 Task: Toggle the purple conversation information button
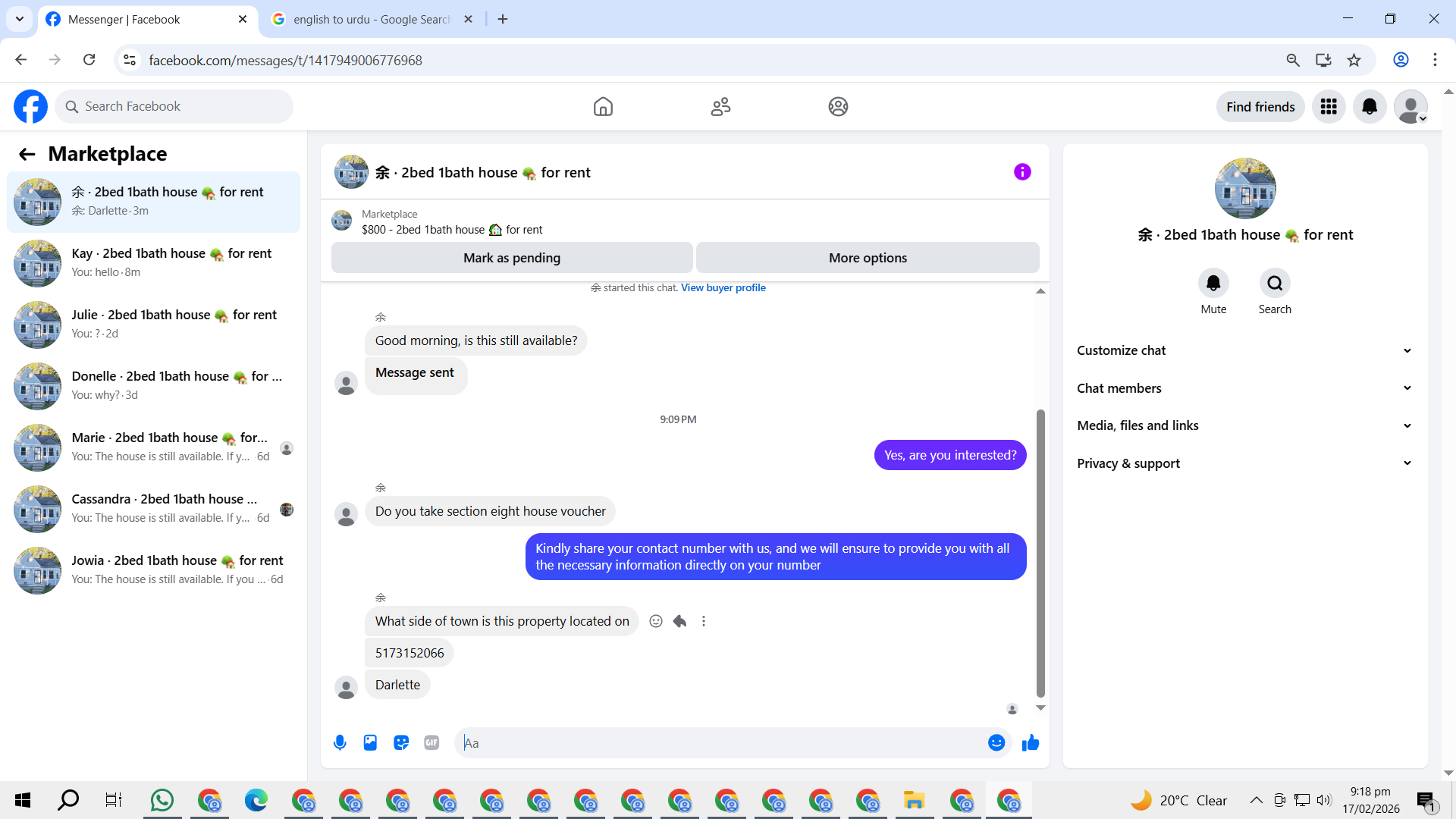pyautogui.click(x=1022, y=172)
